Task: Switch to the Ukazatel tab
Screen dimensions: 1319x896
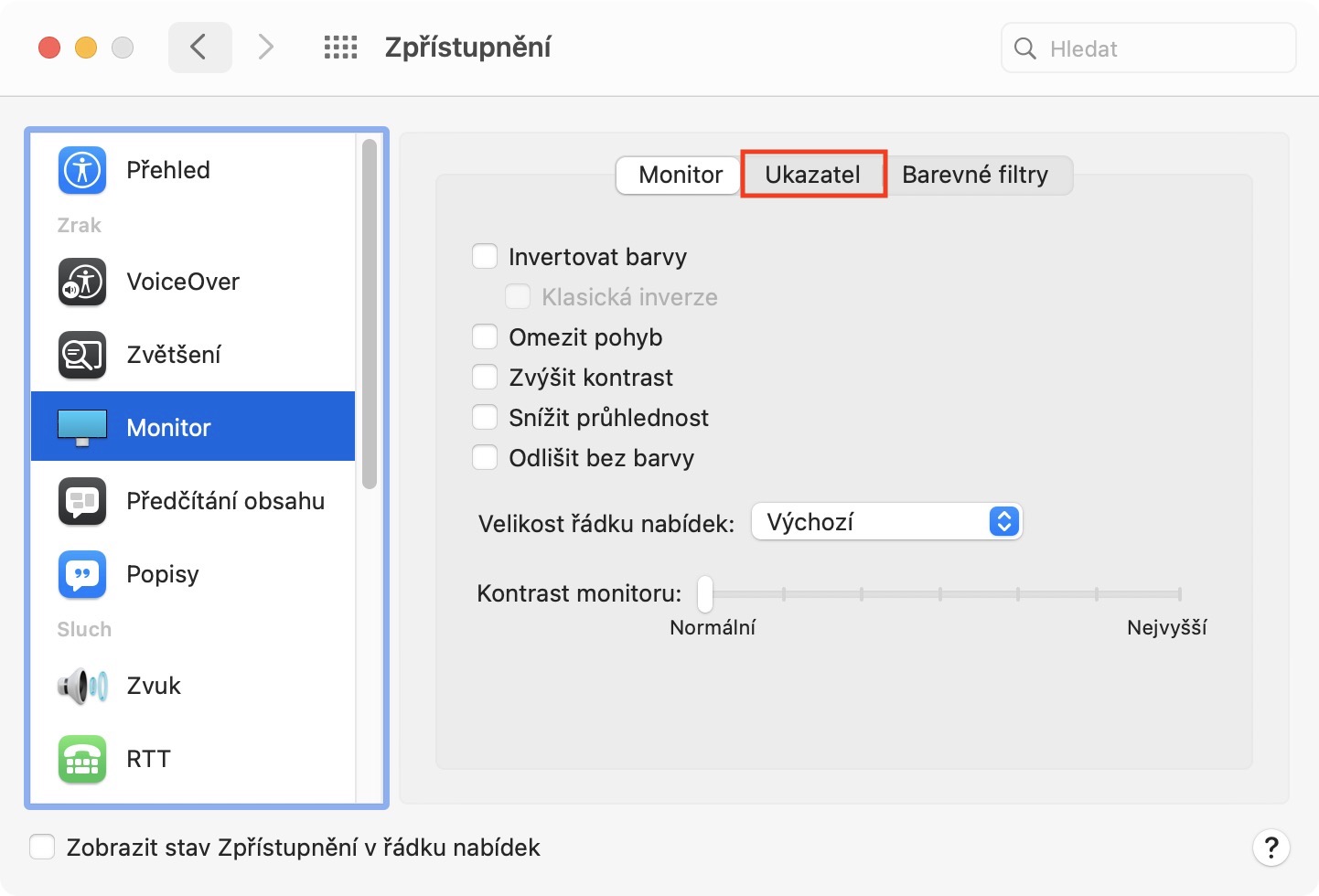Action: (812, 175)
